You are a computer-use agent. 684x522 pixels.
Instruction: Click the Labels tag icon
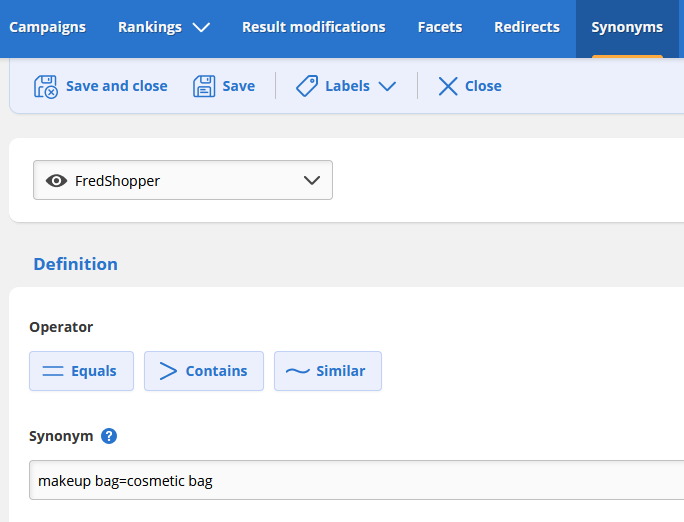(307, 86)
